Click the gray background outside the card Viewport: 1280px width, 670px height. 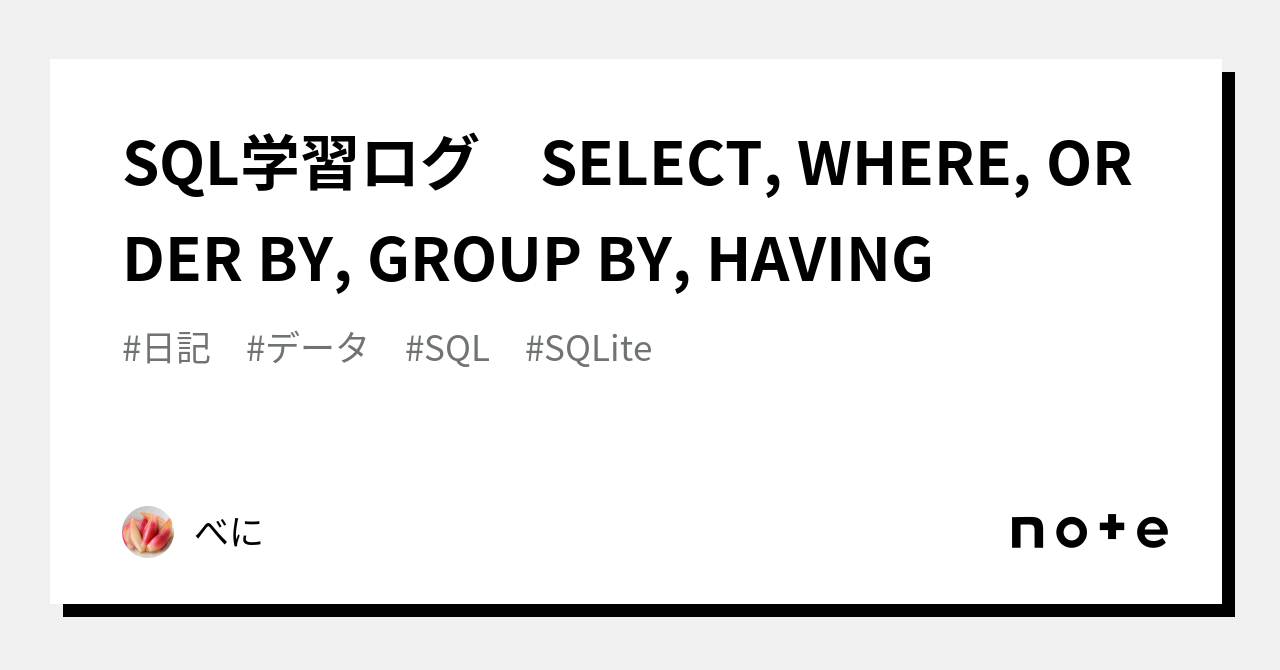640,30
